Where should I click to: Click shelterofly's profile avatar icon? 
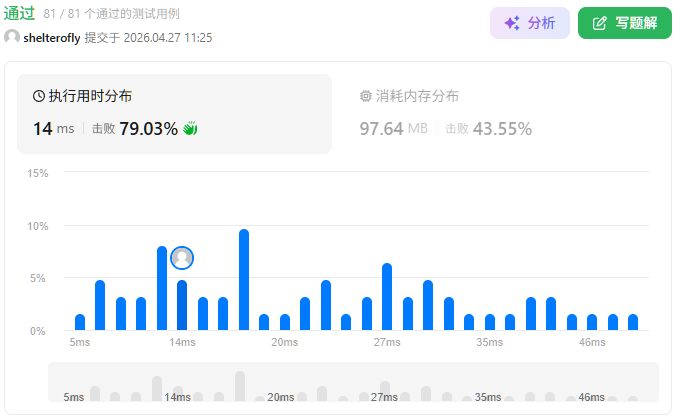point(12,37)
